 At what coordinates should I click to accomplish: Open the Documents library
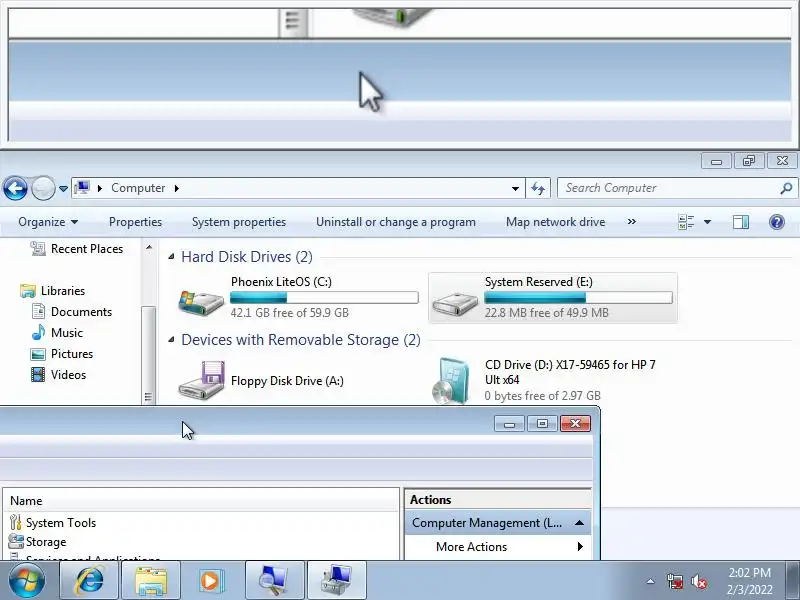[71, 312]
